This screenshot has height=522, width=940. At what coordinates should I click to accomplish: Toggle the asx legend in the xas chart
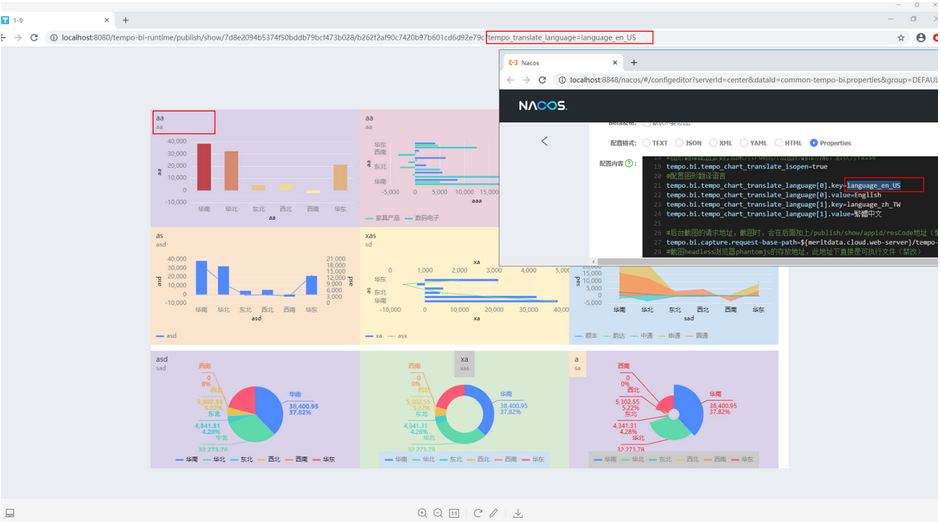point(398,336)
